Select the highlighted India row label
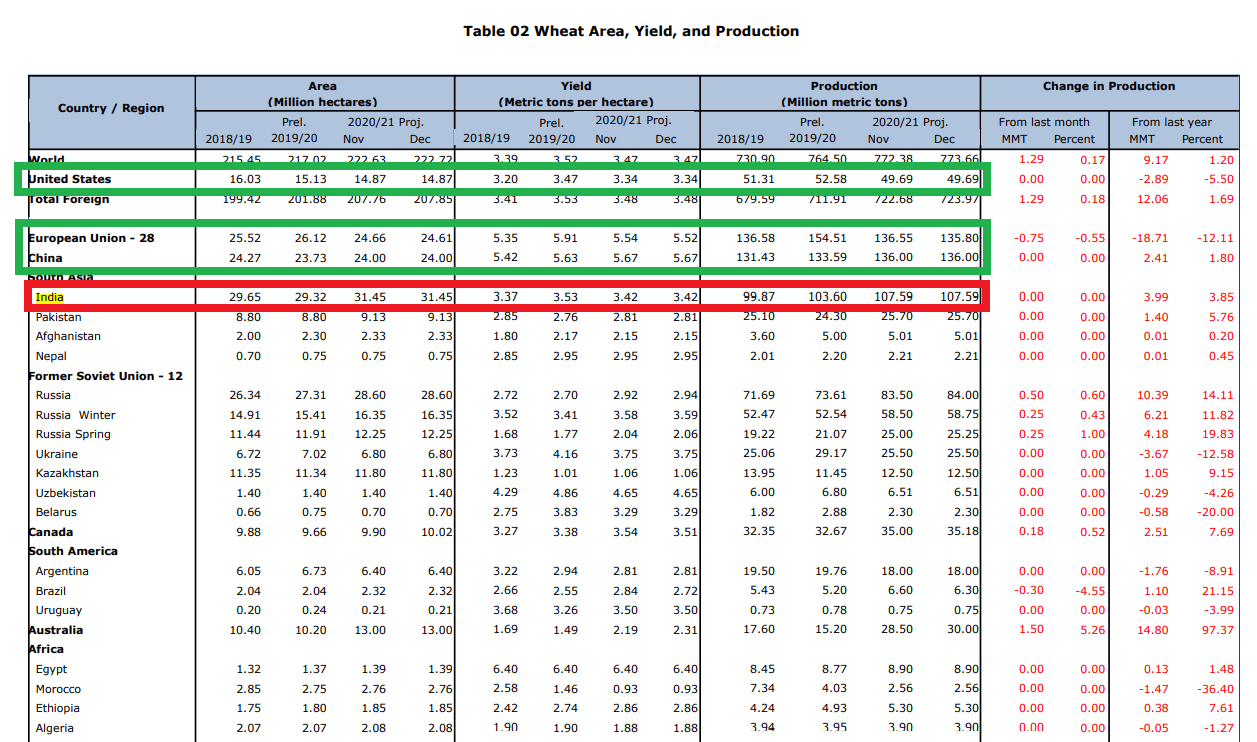This screenshot has width=1257, height=742. click(49, 296)
